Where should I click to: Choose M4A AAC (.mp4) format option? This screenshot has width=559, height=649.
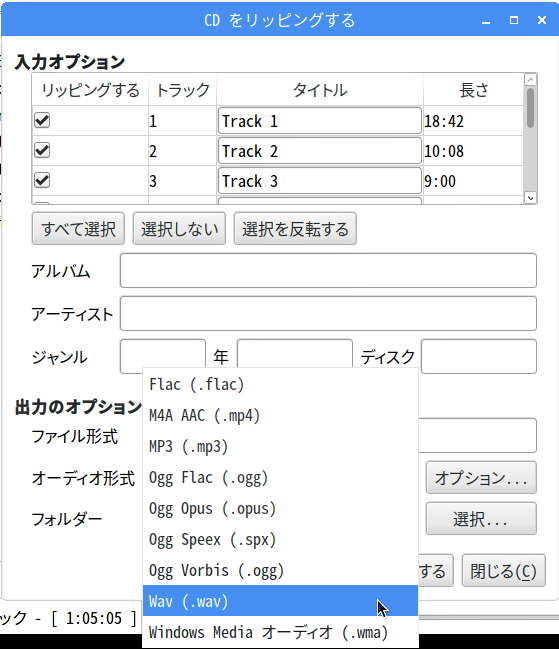click(x=280, y=416)
